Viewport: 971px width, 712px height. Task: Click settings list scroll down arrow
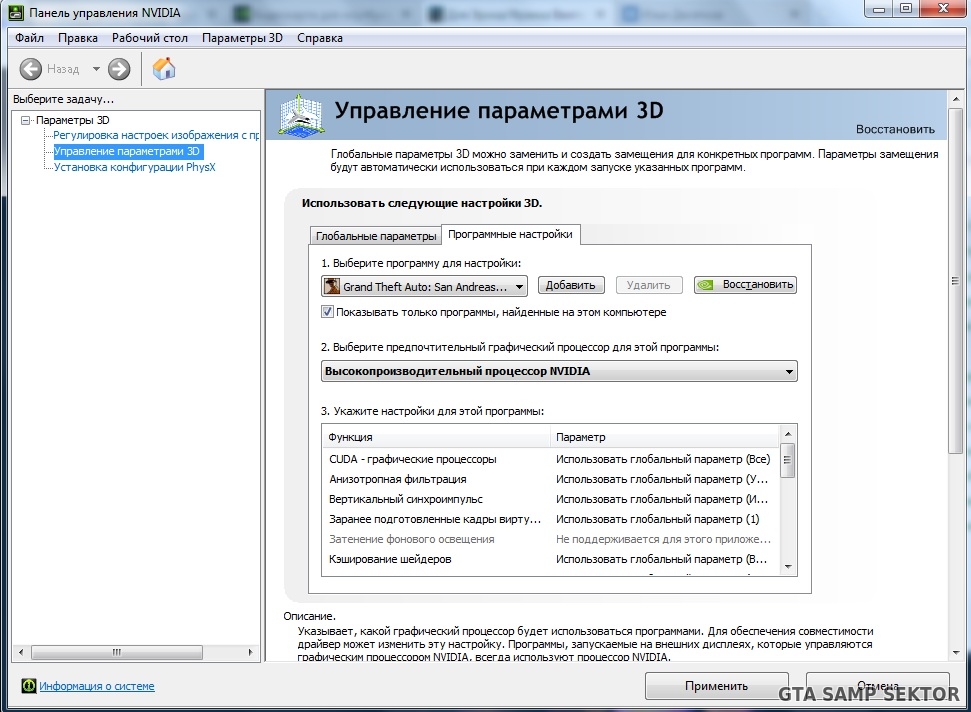point(788,567)
